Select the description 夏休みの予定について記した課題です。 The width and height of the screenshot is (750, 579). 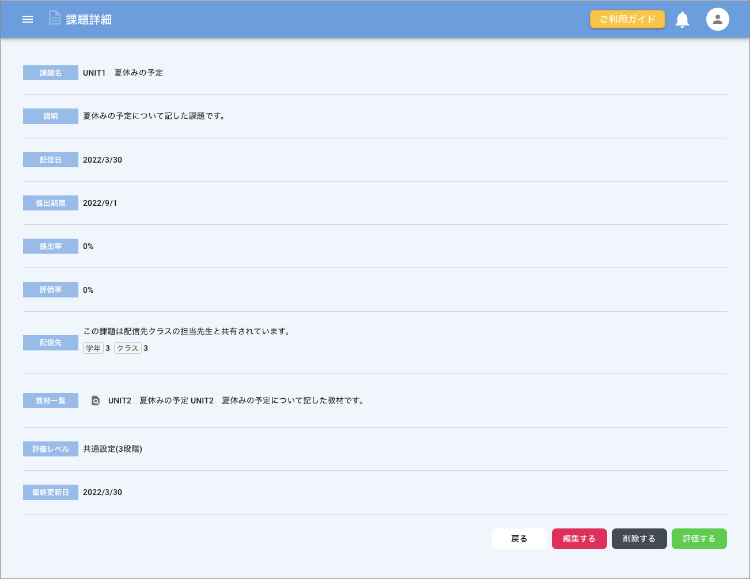(x=154, y=116)
